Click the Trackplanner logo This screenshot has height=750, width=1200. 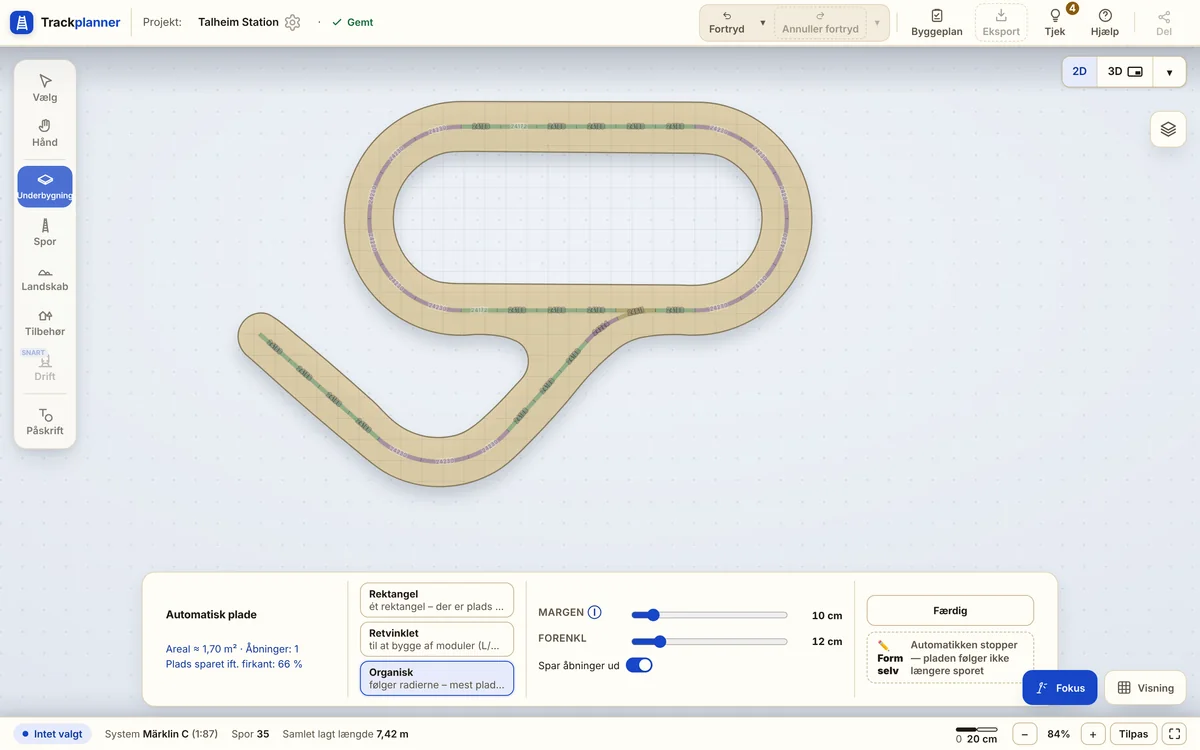[x=65, y=22]
